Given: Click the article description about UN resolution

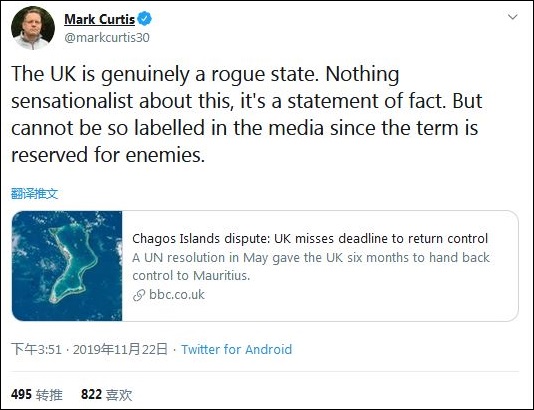Looking at the screenshot, I should (x=311, y=266).
